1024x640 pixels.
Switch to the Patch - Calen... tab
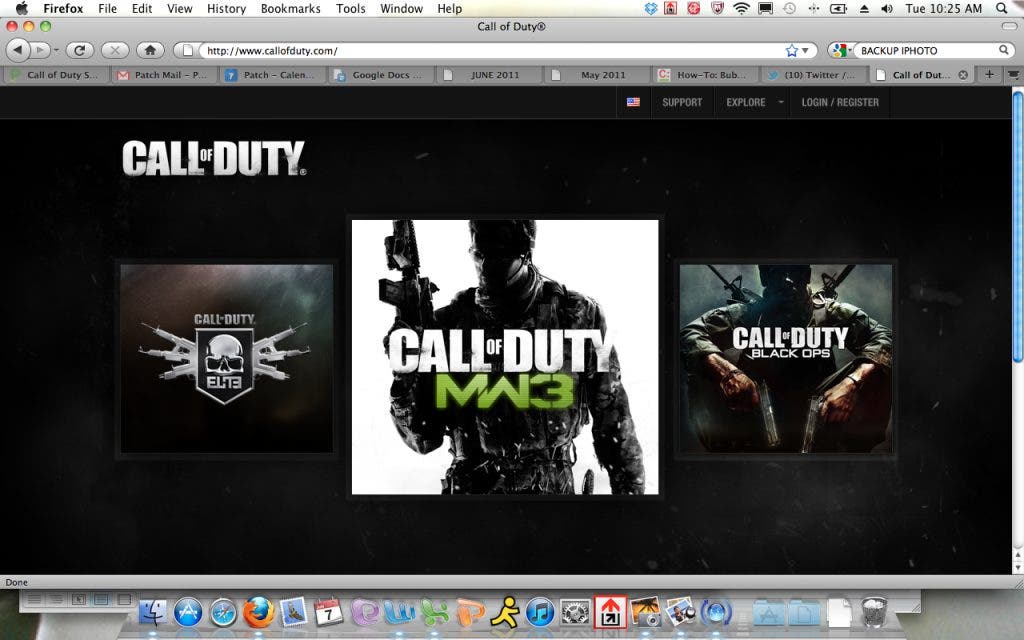coord(273,75)
